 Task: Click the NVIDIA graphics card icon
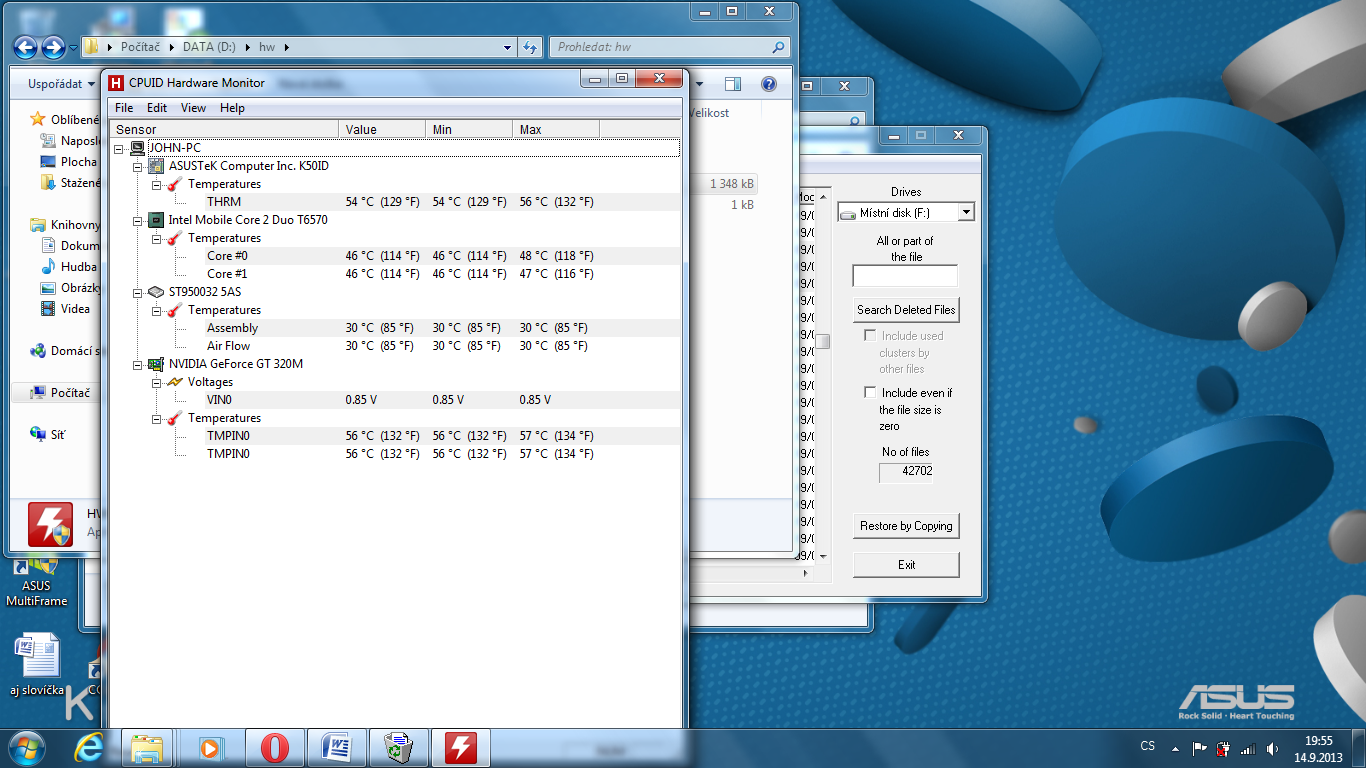156,364
